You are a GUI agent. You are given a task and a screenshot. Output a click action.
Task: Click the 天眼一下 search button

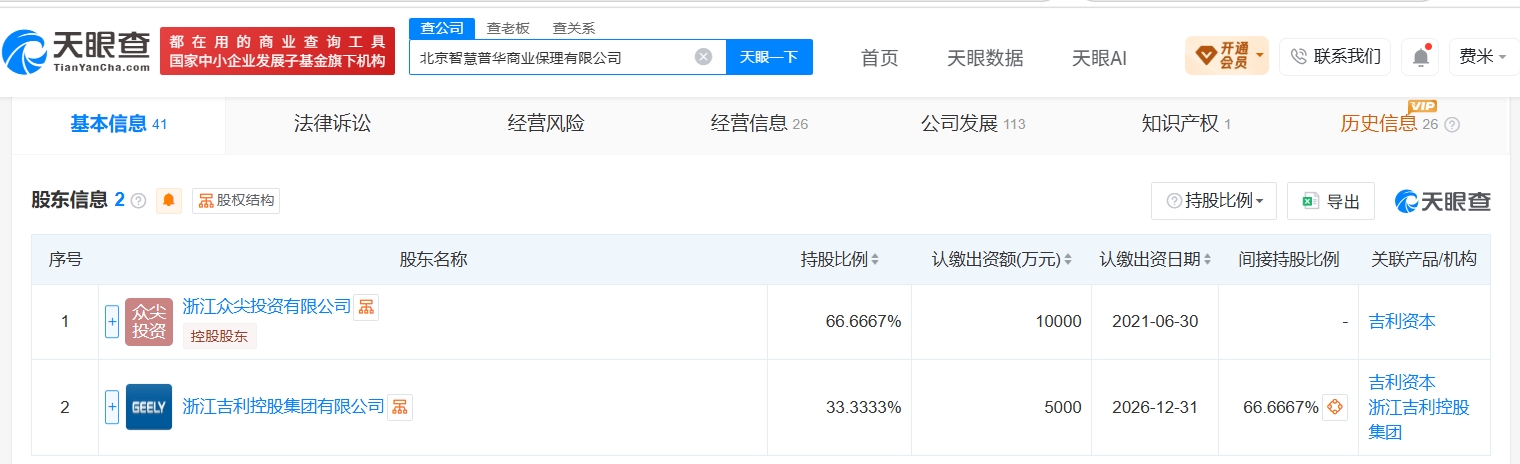pos(769,57)
